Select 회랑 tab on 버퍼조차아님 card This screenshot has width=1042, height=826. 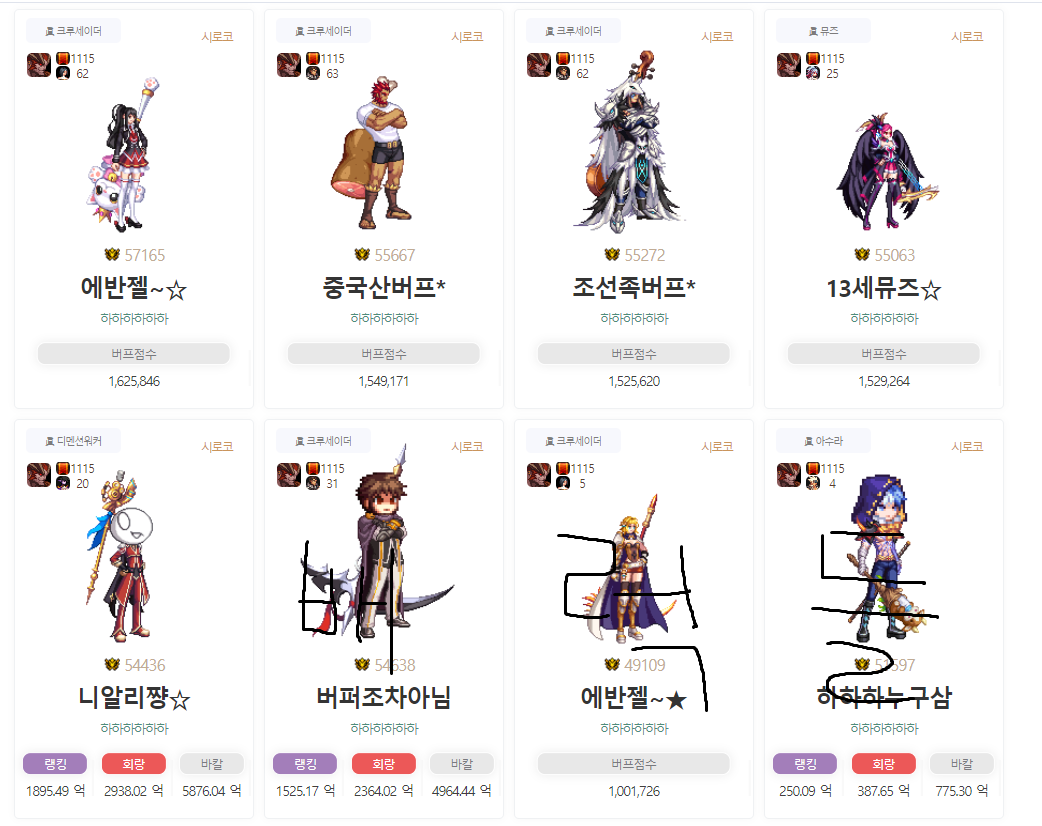pyautogui.click(x=383, y=764)
